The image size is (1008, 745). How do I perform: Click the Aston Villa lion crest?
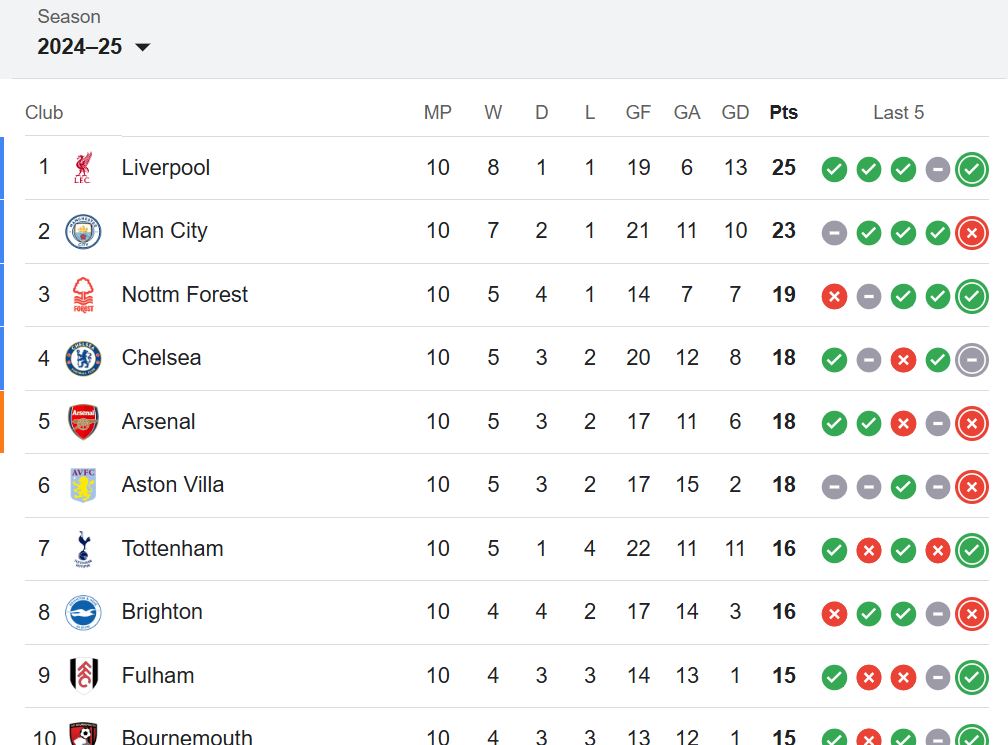coord(83,485)
